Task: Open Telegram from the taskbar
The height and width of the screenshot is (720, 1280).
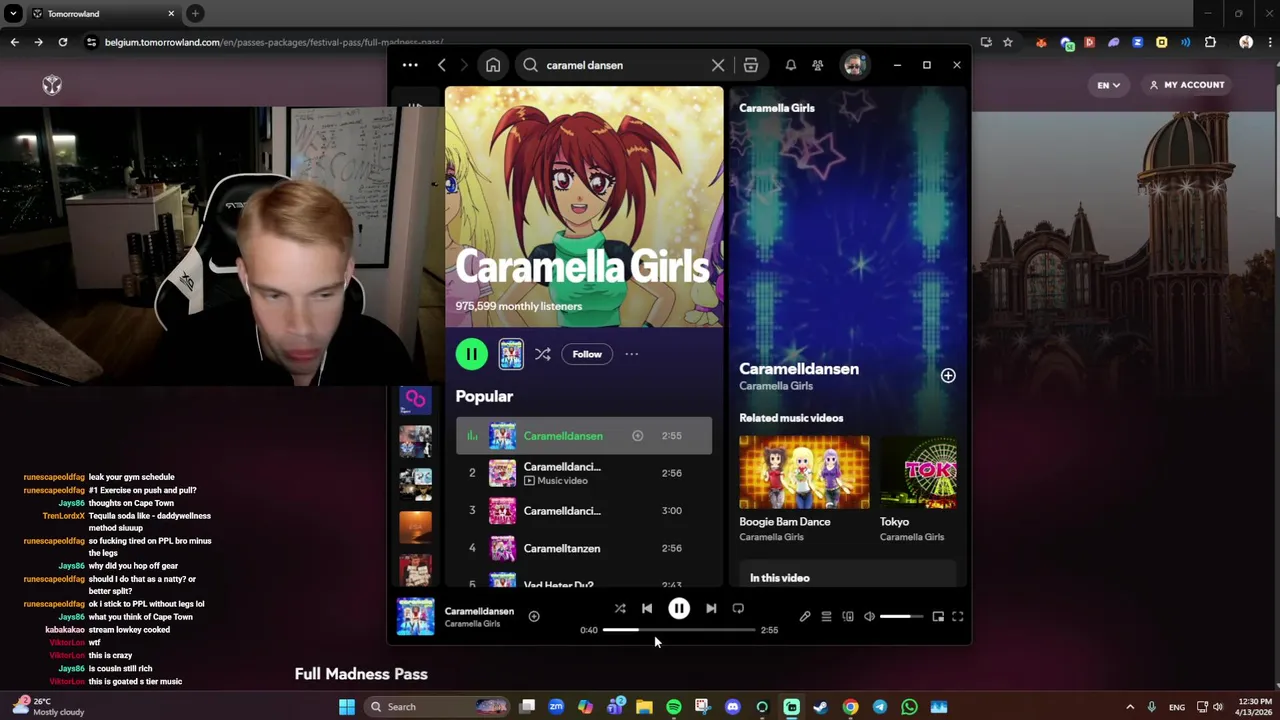Action: pyautogui.click(x=880, y=707)
